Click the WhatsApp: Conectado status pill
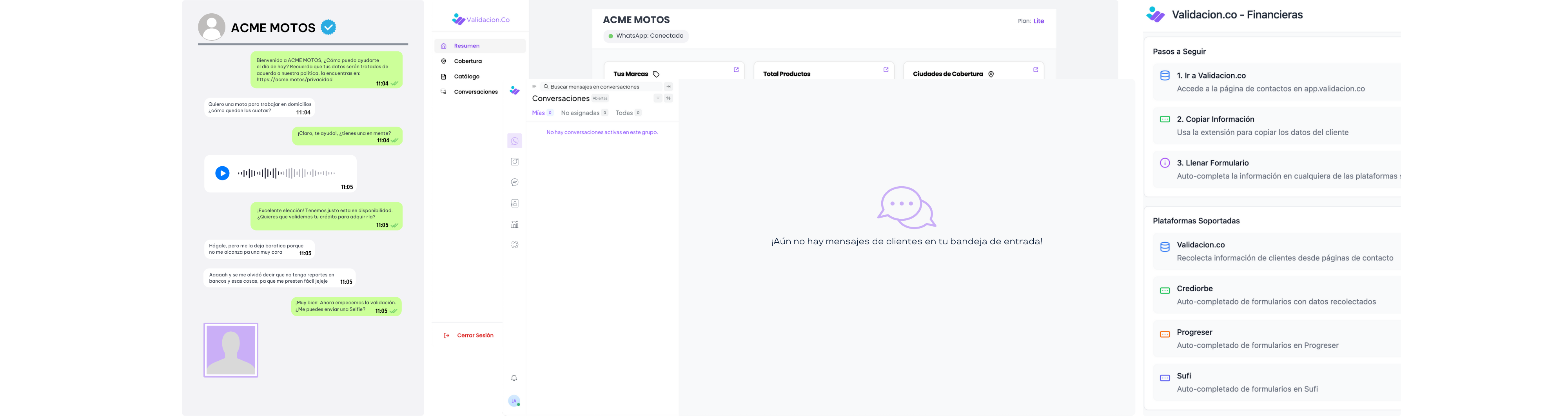Image resolution: width=1568 pixels, height=416 pixels. coord(646,36)
